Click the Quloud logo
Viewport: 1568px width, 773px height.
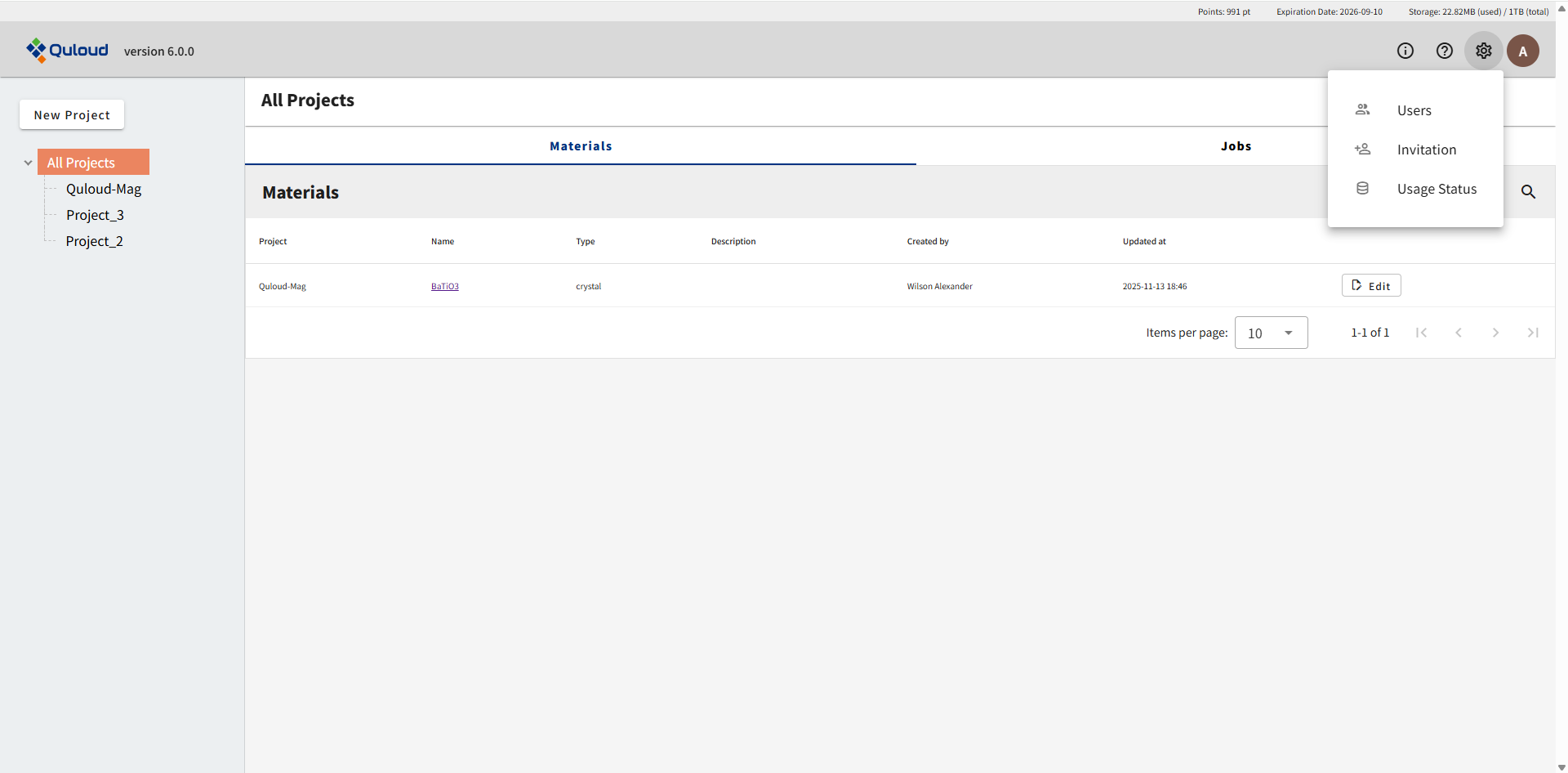[x=67, y=51]
